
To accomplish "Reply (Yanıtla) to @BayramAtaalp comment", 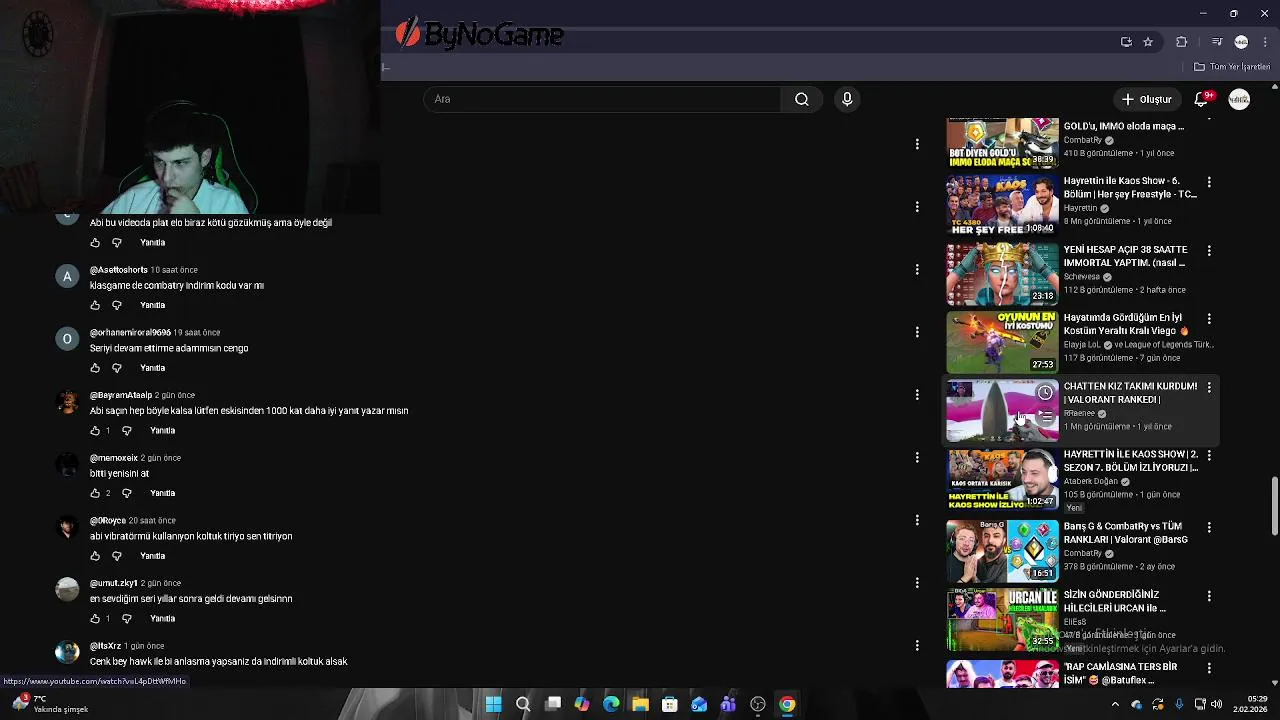I will 162,430.
